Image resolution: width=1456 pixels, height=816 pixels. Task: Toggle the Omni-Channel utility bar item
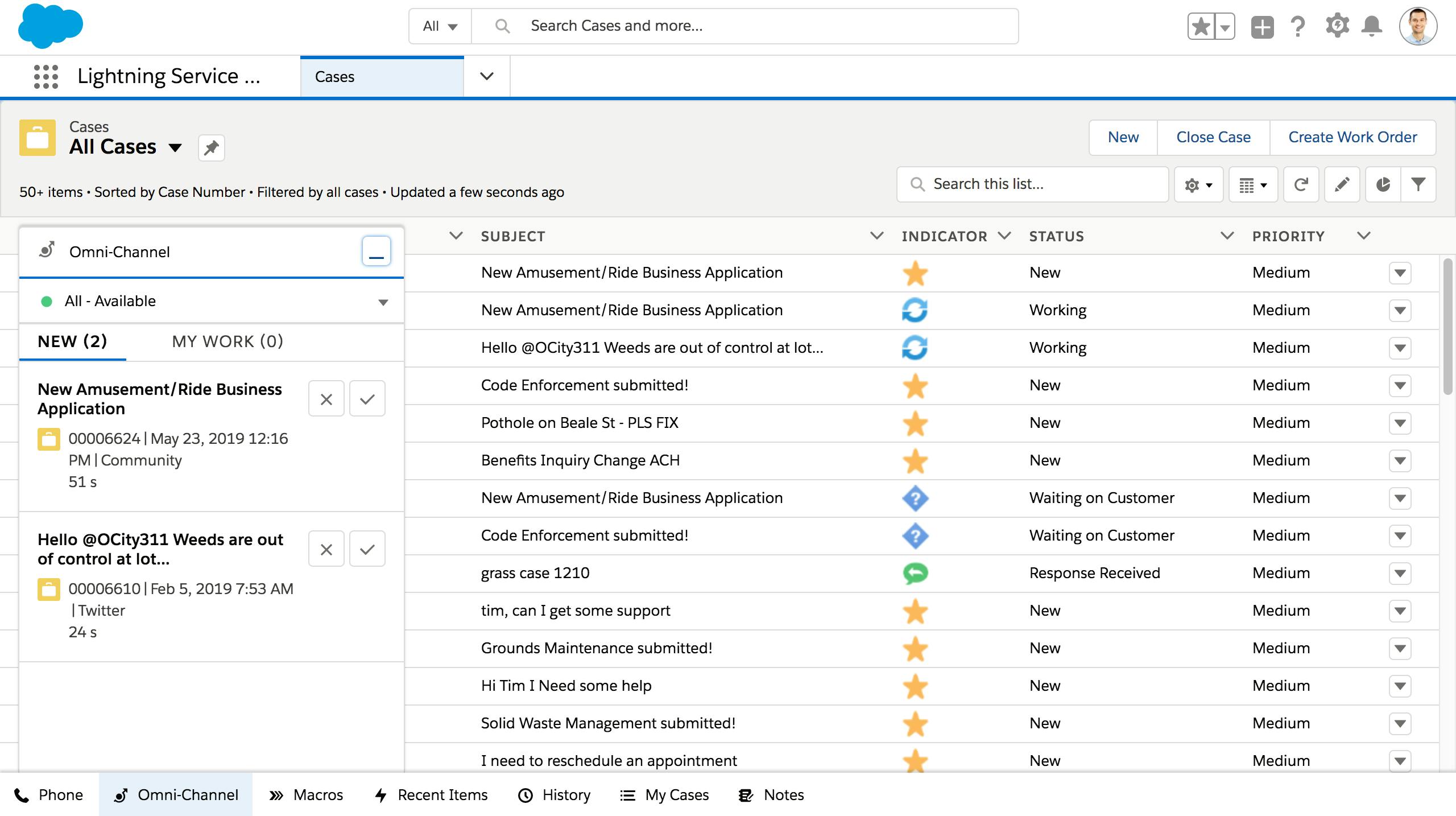click(x=176, y=795)
